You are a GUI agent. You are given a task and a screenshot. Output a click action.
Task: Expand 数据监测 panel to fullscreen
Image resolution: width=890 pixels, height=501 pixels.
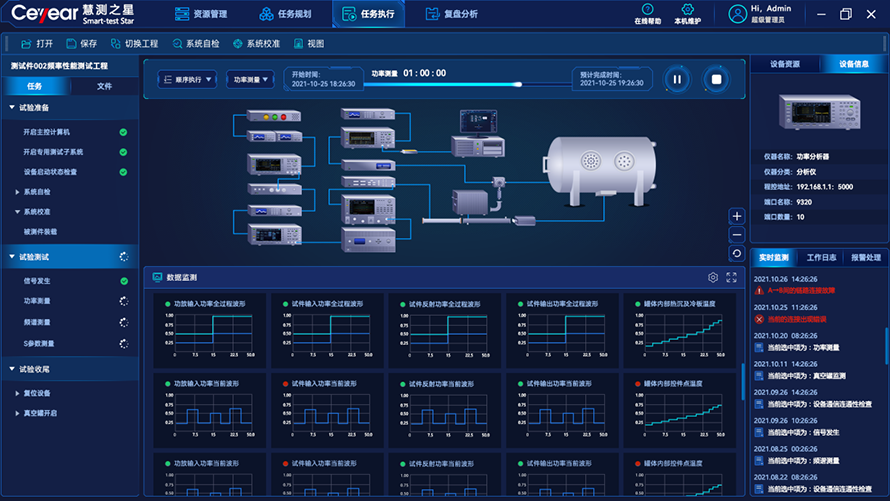tap(731, 278)
